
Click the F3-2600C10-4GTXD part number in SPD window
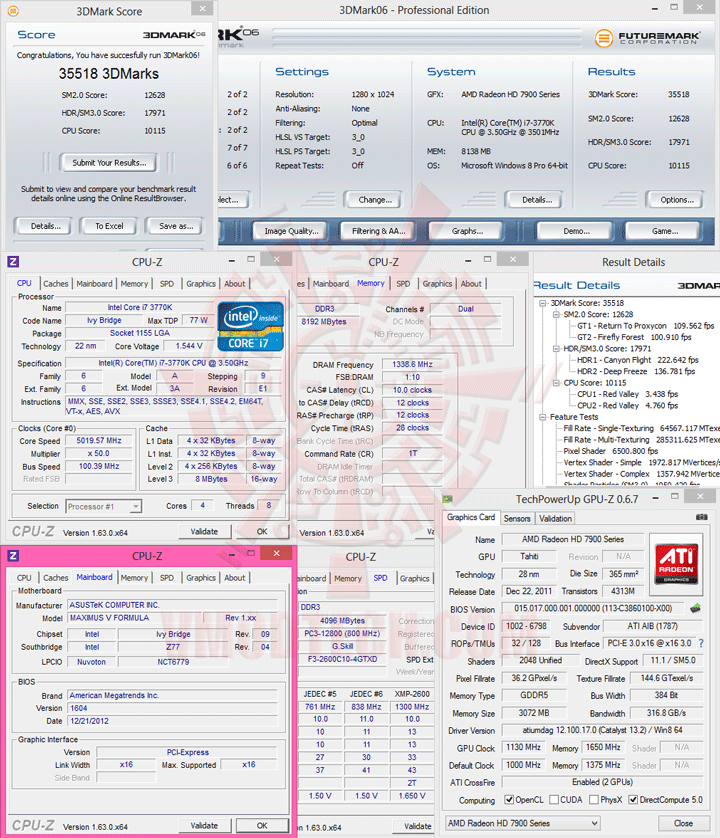coord(342,659)
